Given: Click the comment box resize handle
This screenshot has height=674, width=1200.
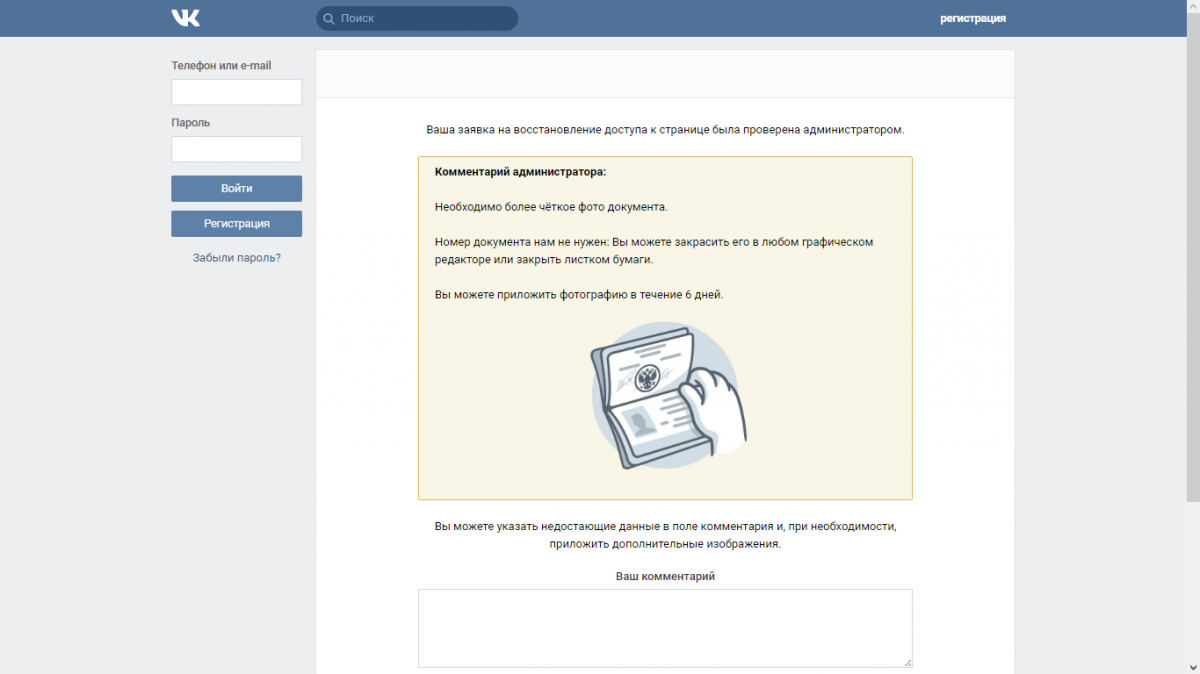Looking at the screenshot, I should click(907, 662).
